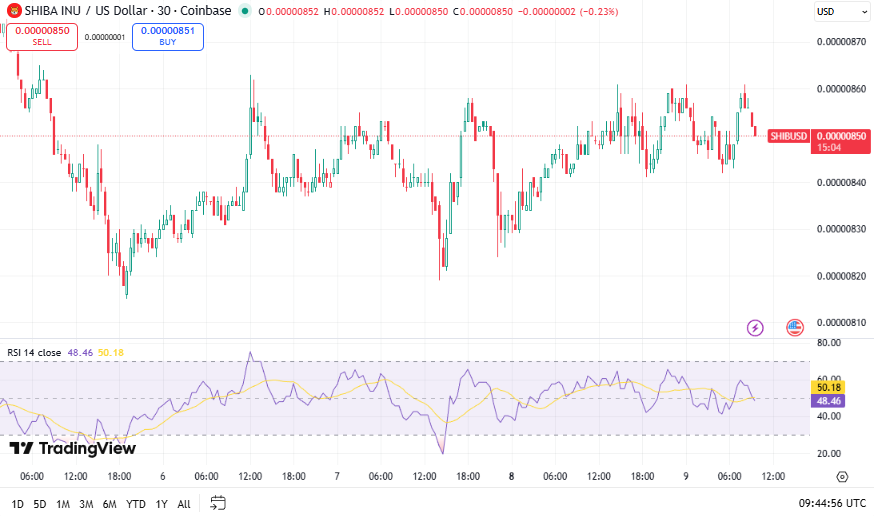Image resolution: width=874 pixels, height=516 pixels.
Task: Click the open price O0.00000852 value
Action: 289,11
